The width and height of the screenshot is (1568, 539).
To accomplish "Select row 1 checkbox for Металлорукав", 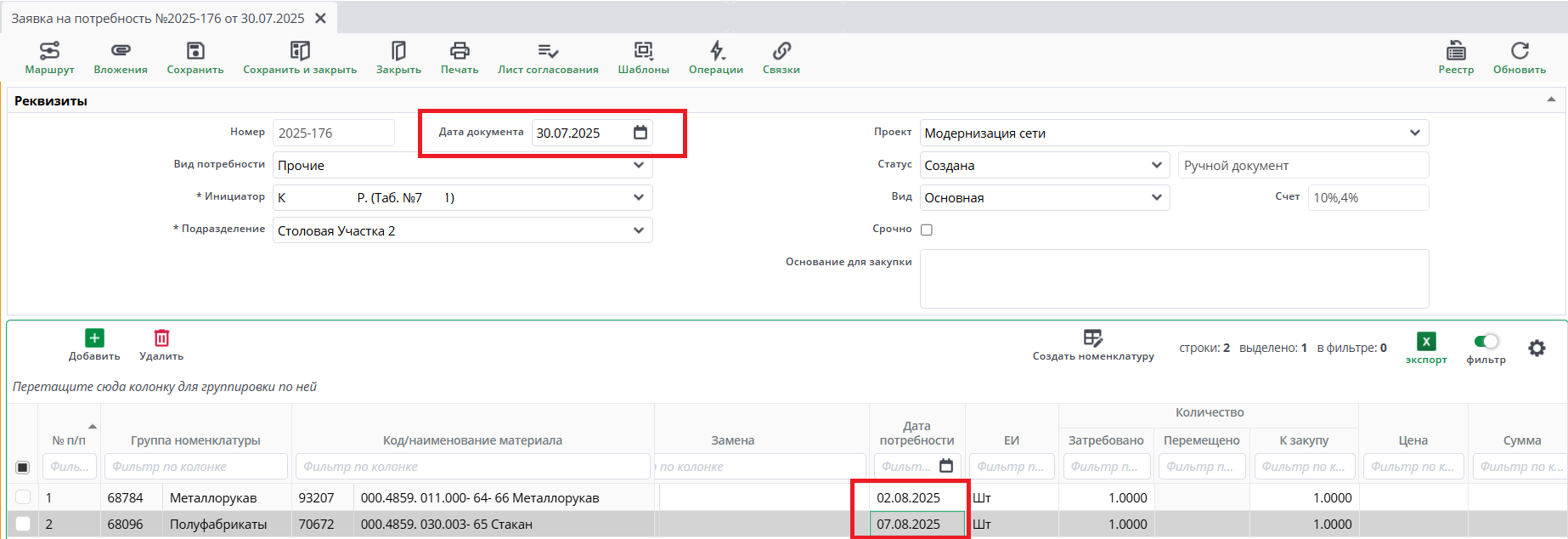I will coord(23,497).
